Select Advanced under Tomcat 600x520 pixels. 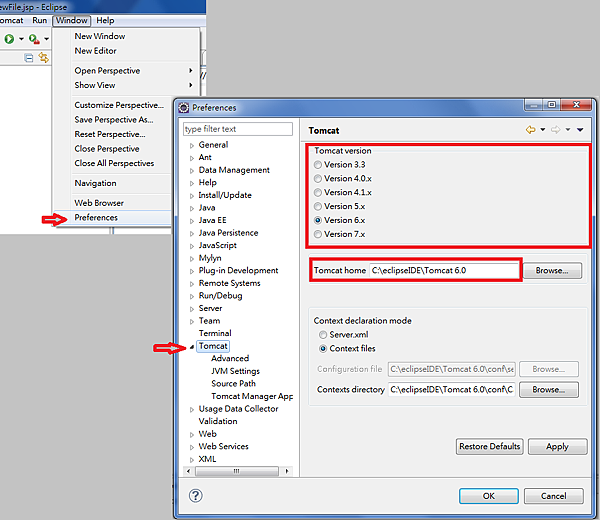coord(230,359)
